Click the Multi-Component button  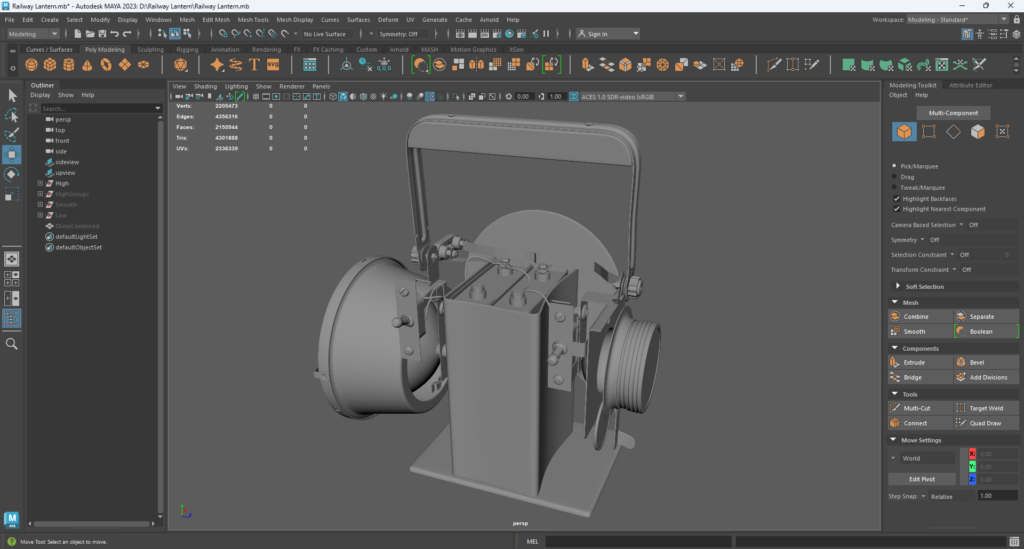[953, 113]
